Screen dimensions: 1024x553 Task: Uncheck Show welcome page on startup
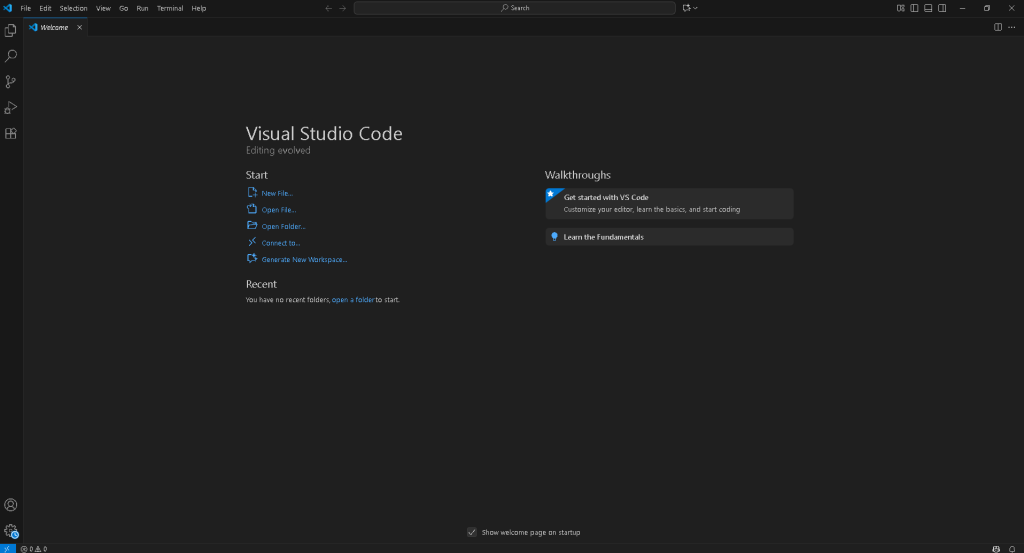pyautogui.click(x=472, y=532)
